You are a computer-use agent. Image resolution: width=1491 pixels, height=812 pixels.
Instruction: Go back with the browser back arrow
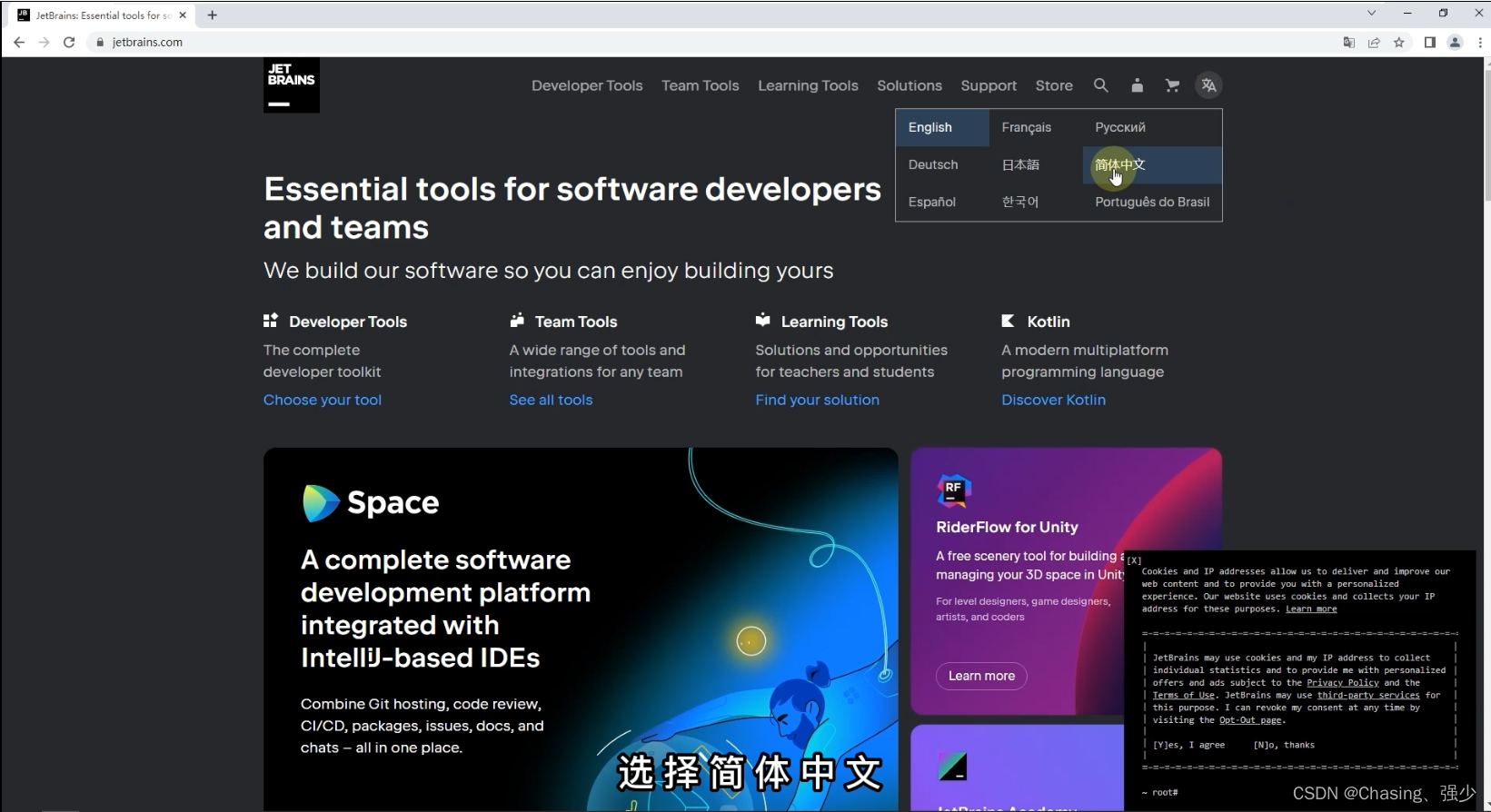pyautogui.click(x=19, y=42)
